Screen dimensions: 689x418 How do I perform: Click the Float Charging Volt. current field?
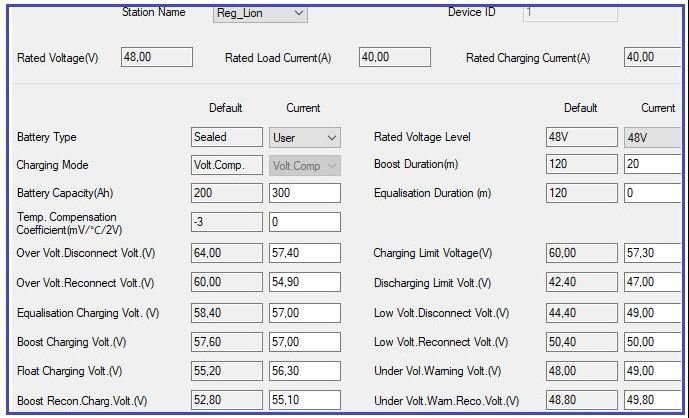305,371
